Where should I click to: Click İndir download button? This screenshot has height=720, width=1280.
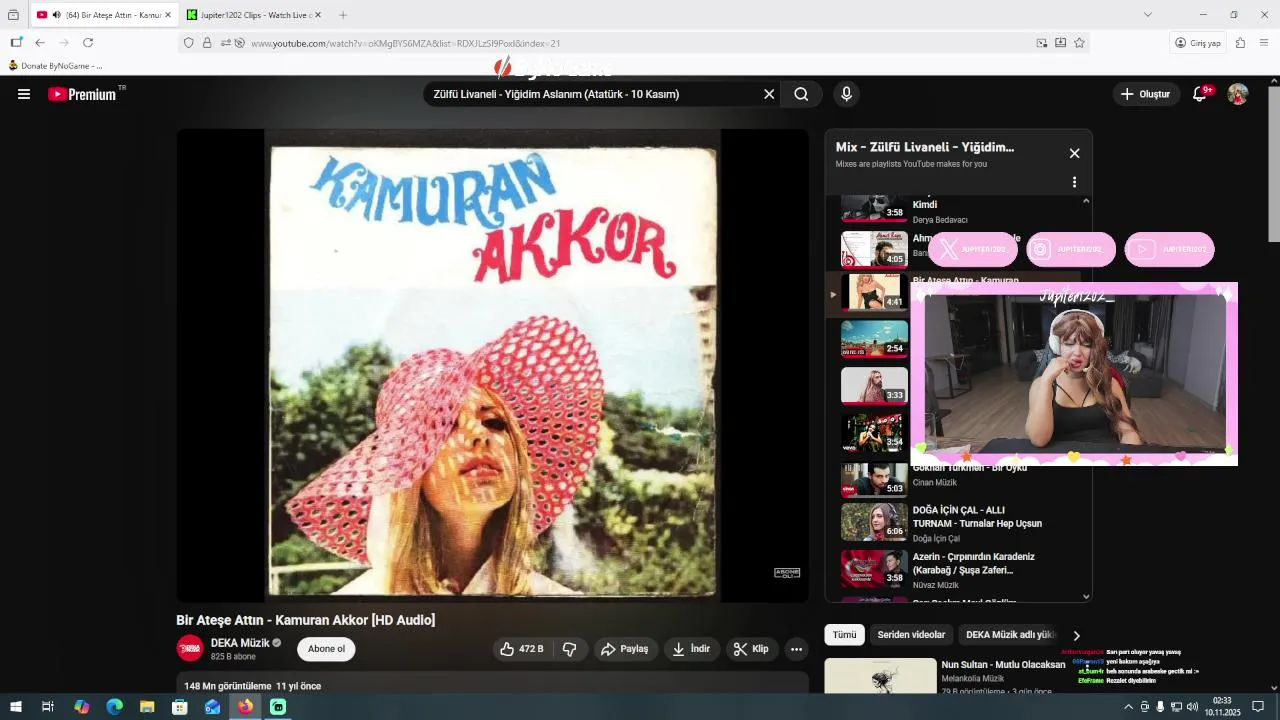click(x=691, y=649)
